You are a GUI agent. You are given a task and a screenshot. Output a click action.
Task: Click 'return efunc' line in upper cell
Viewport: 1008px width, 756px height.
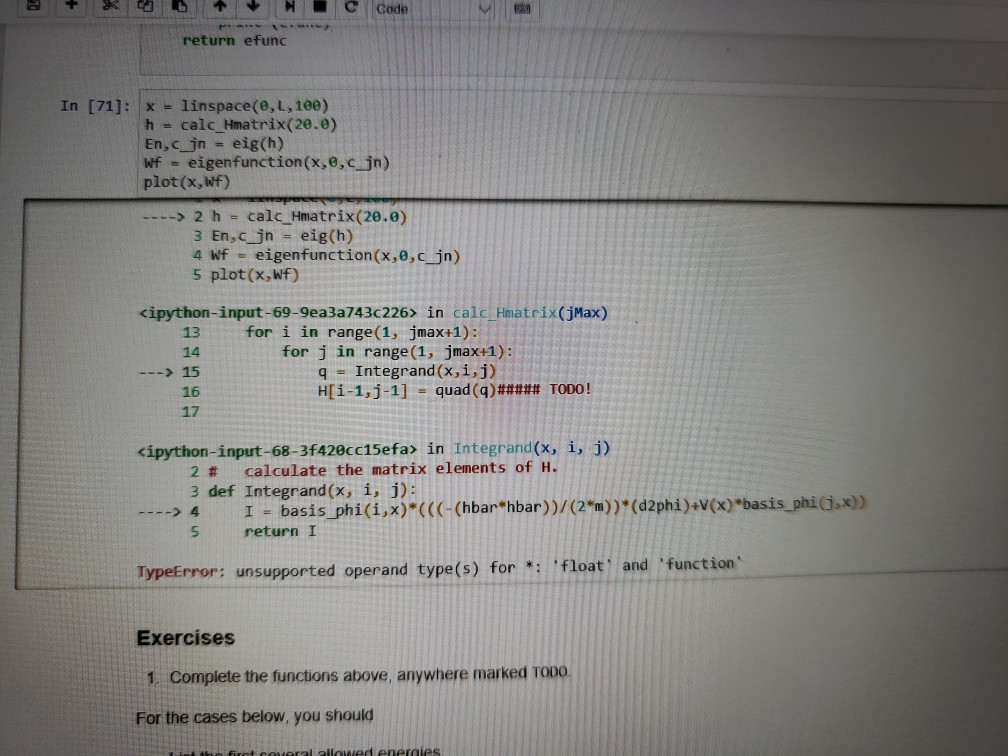click(x=234, y=40)
